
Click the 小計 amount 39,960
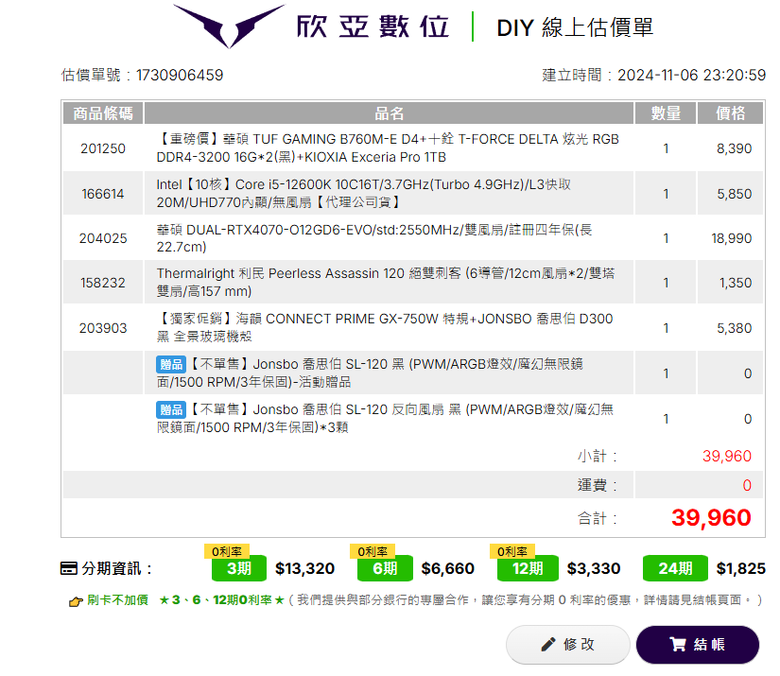(727, 456)
